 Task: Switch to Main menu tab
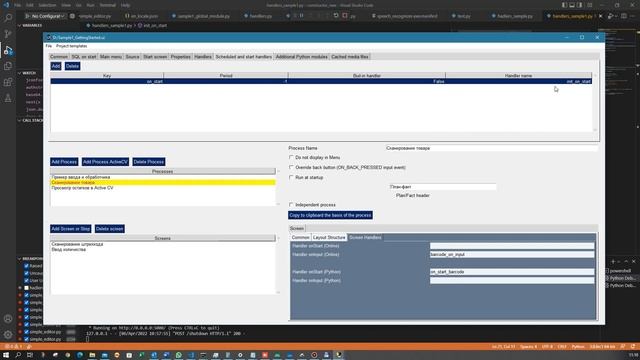tap(111, 57)
